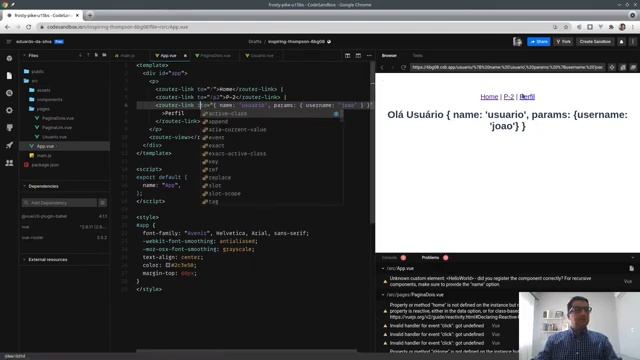The height and width of the screenshot is (360, 640).
Task: Choose 'exact-active-class' autocomplete suggestion
Action: (x=271, y=153)
